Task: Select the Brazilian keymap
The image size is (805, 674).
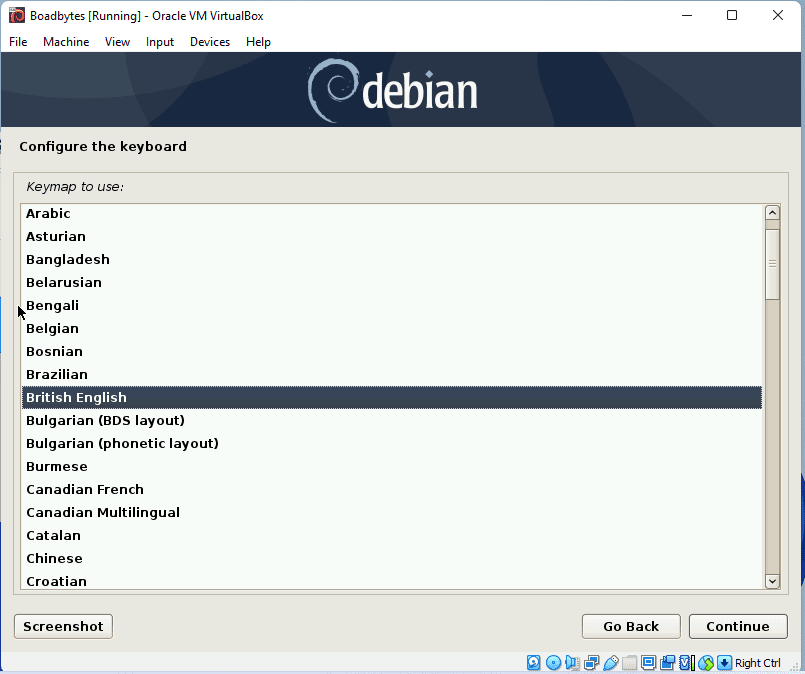Action: [x=392, y=375]
